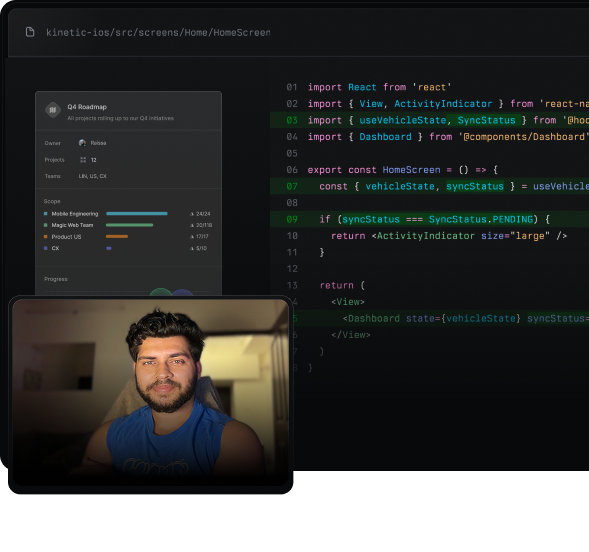The image size is (589, 552).
Task: Click 'ActivityIndicator' on import line 02
Action: 443,104
